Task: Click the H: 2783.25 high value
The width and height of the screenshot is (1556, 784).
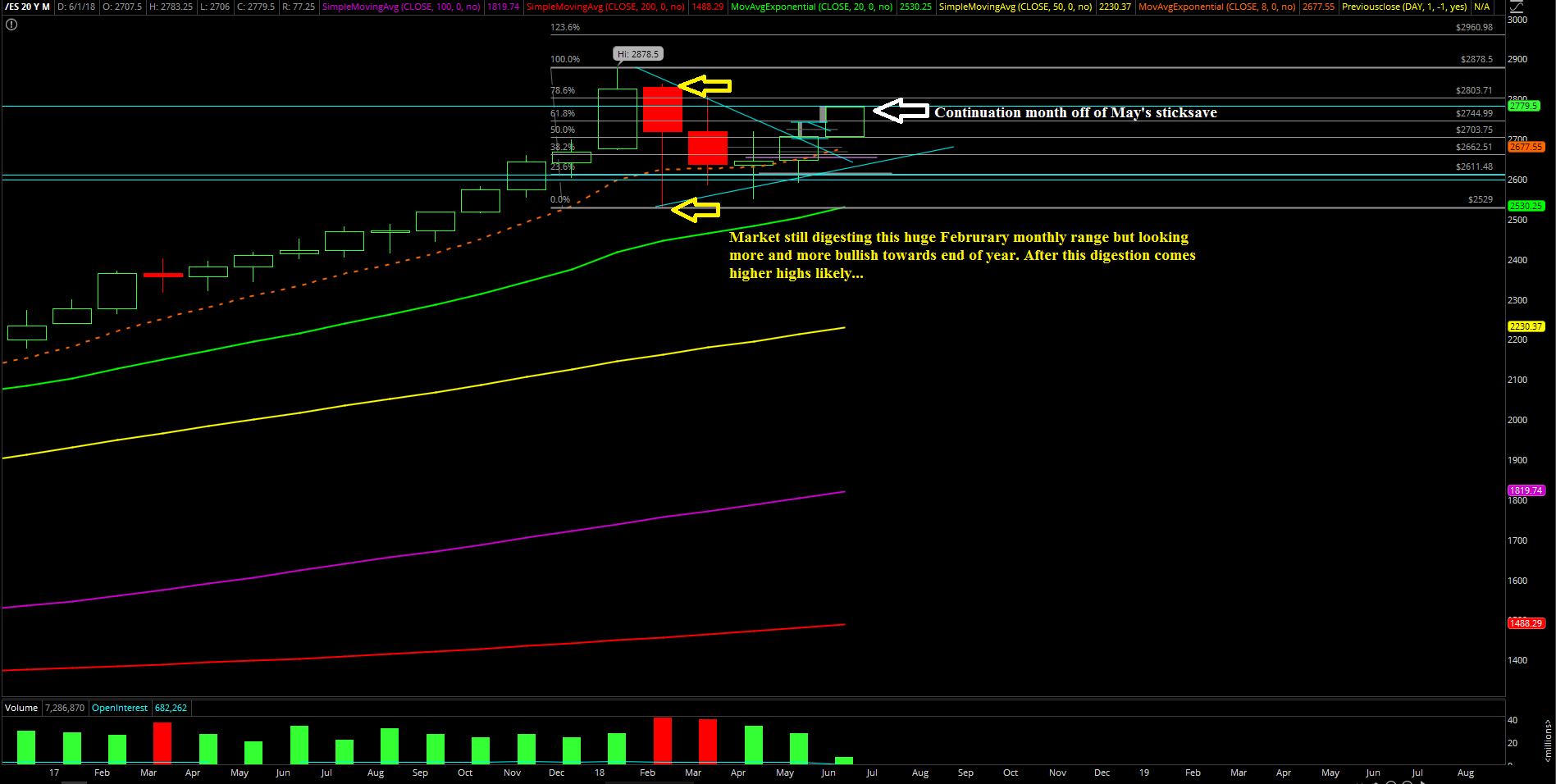Action: coord(171,7)
